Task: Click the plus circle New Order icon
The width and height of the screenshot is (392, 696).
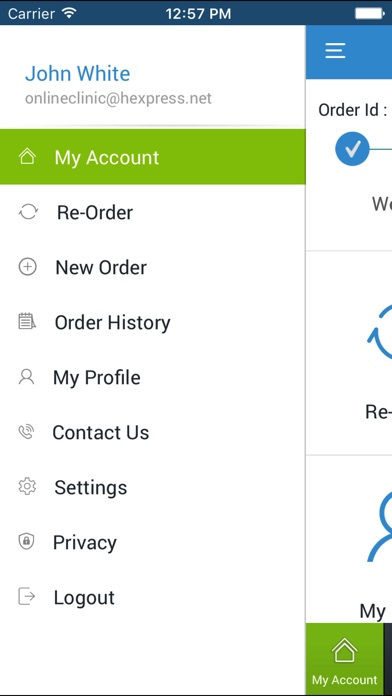Action: [28, 267]
